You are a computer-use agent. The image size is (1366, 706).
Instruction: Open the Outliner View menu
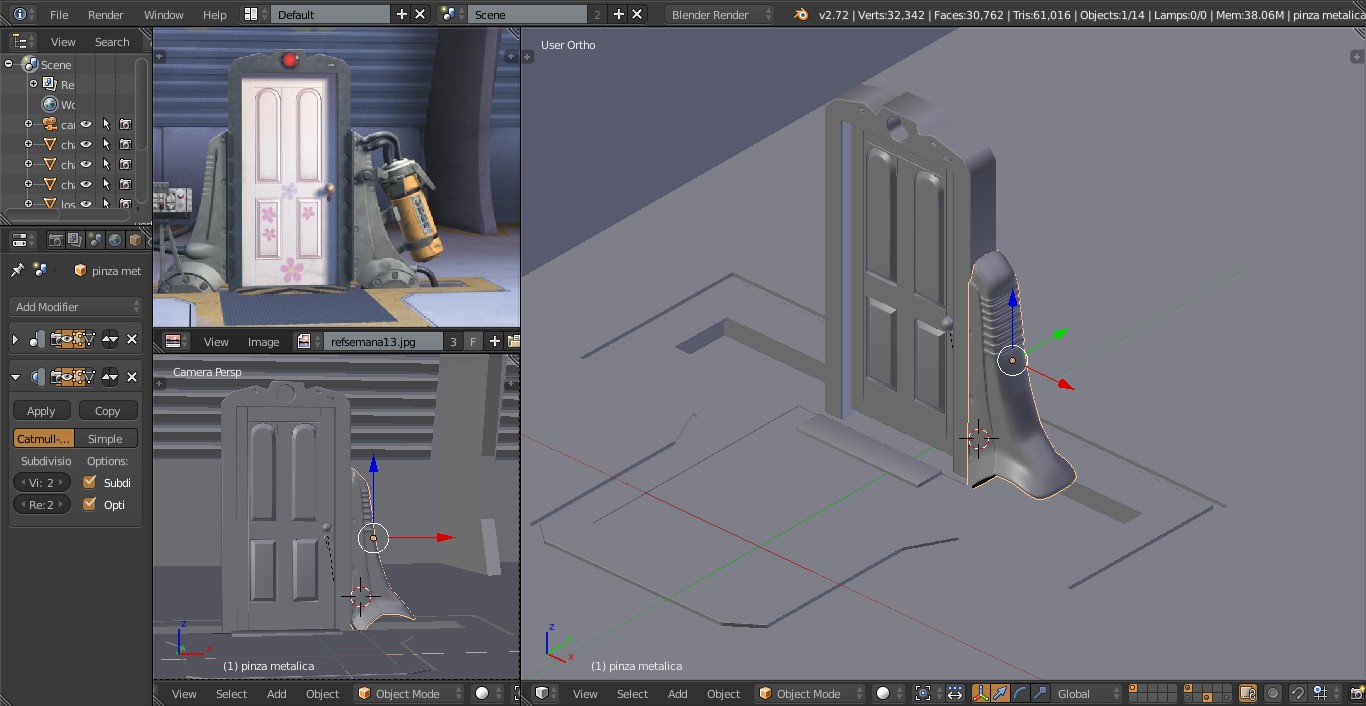(63, 42)
